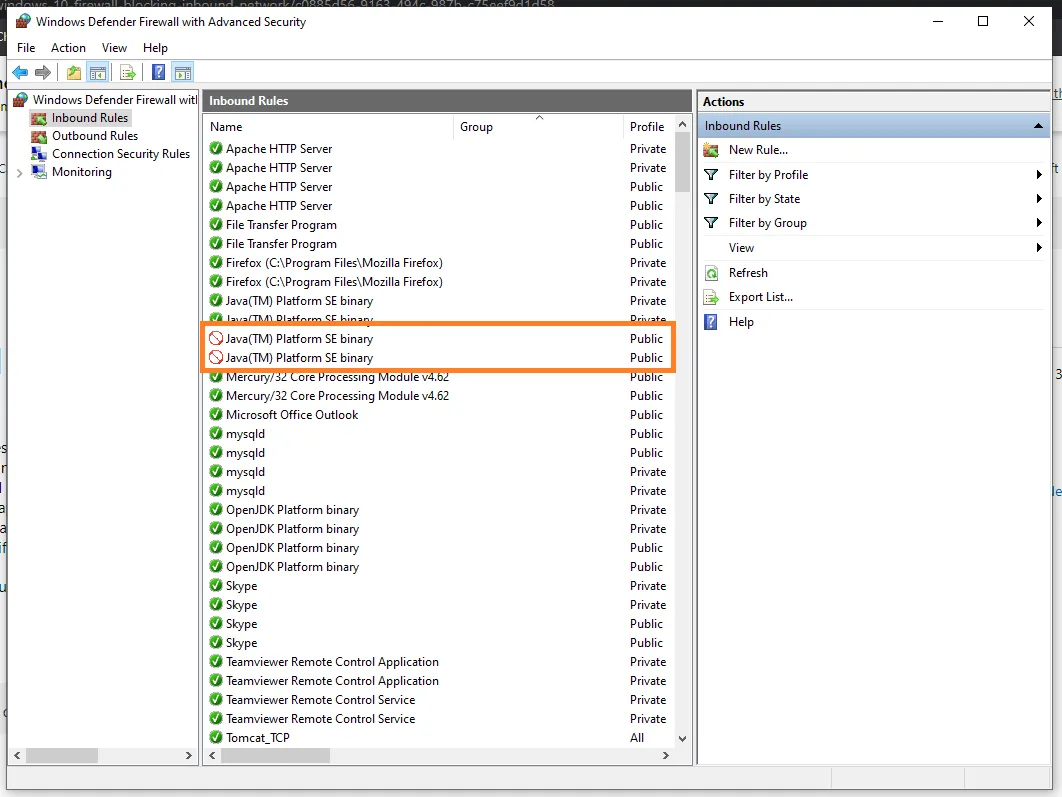Select the first File Transfer Program rule
Image resolution: width=1062 pixels, height=797 pixels.
coord(439,225)
